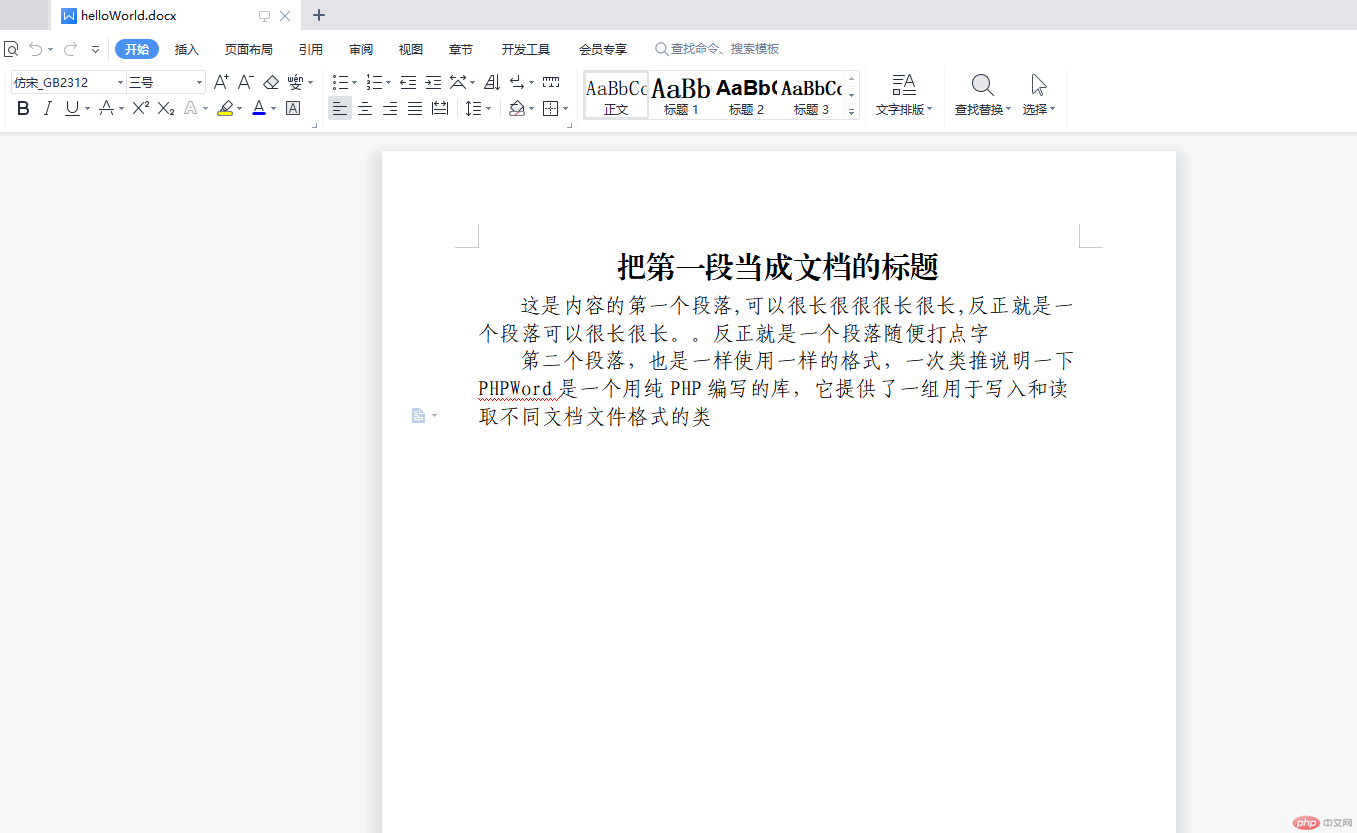
Task: Apply numbered list formatting
Action: (374, 82)
